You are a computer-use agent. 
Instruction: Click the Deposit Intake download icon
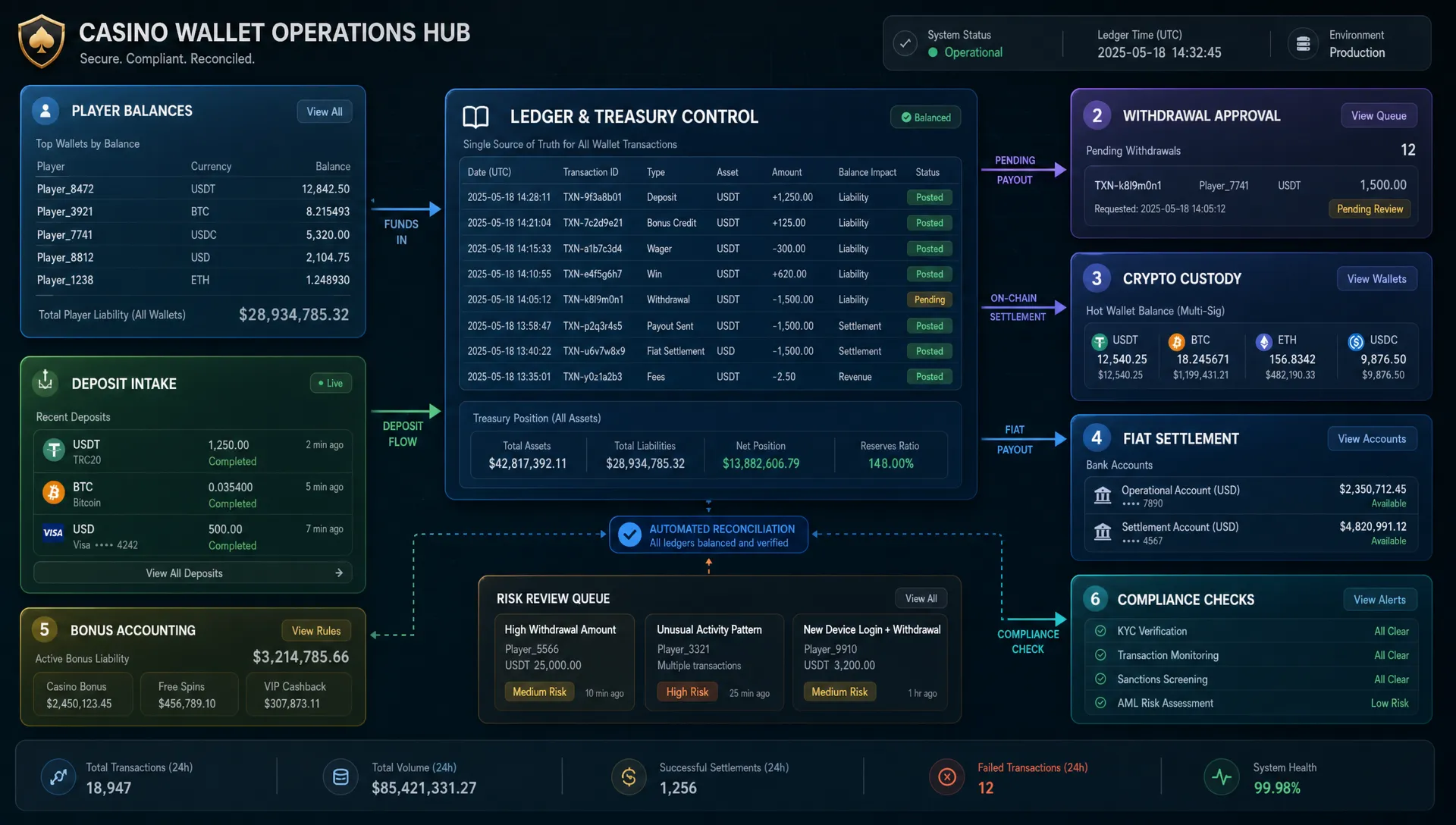click(x=45, y=381)
